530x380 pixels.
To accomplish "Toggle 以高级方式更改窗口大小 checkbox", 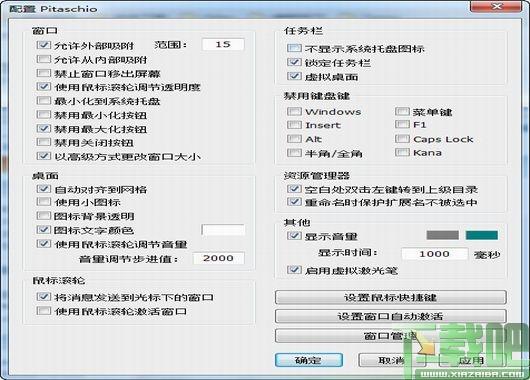I will 44,156.
